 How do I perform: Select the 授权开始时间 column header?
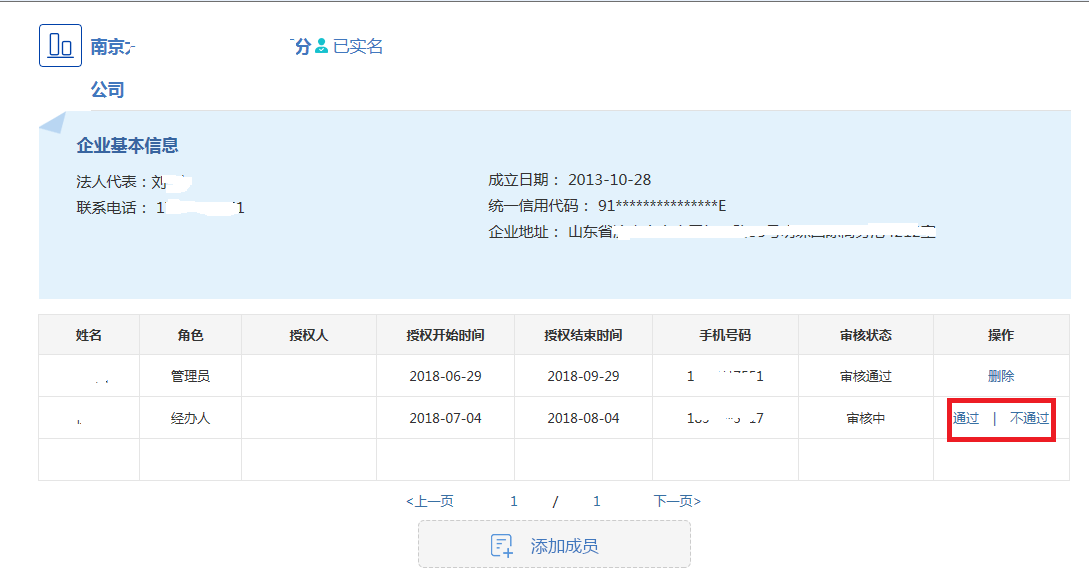coord(445,336)
